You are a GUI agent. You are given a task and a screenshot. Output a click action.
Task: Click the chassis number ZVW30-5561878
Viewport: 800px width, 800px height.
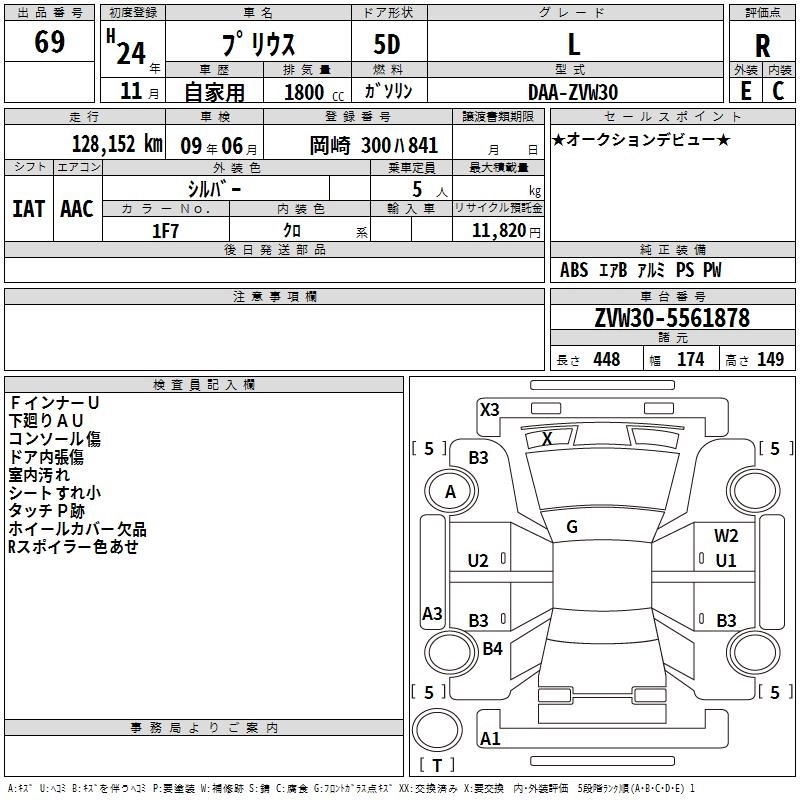pos(672,318)
